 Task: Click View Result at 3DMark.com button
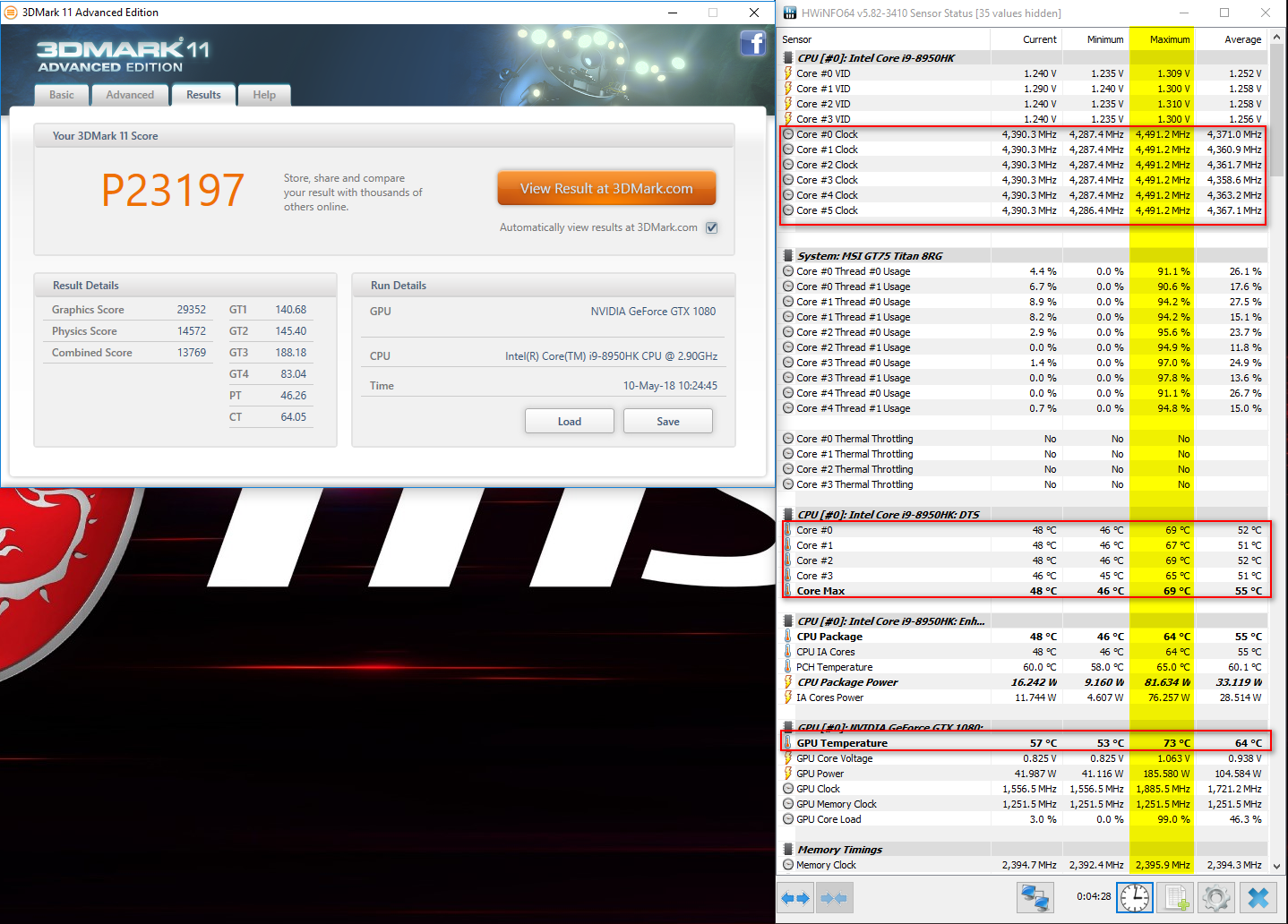pos(606,189)
